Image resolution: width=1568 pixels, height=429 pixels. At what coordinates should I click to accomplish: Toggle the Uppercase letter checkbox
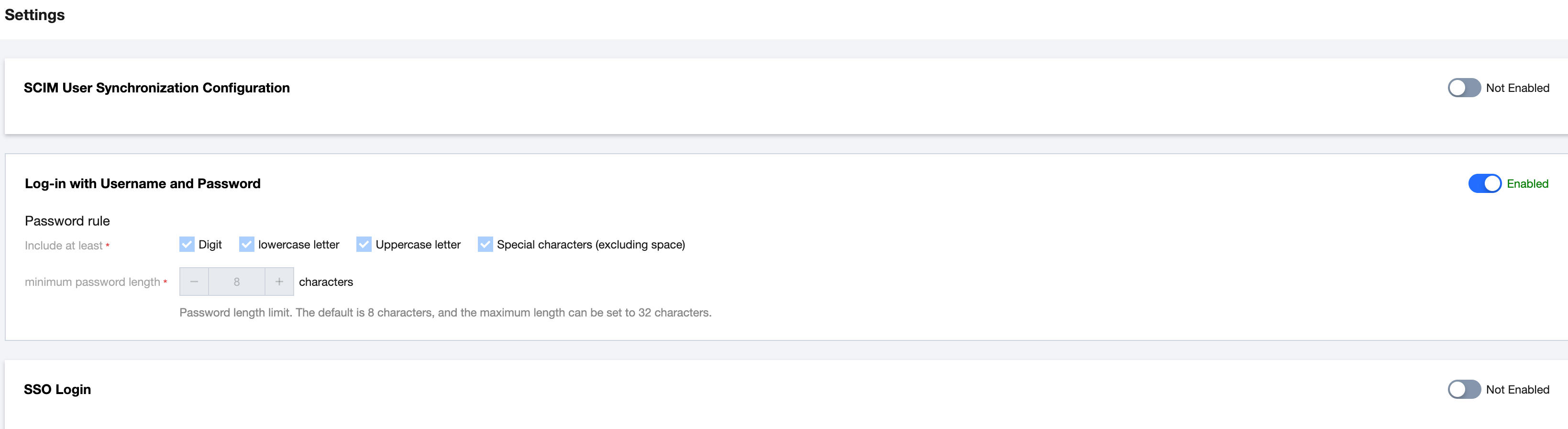click(x=364, y=244)
